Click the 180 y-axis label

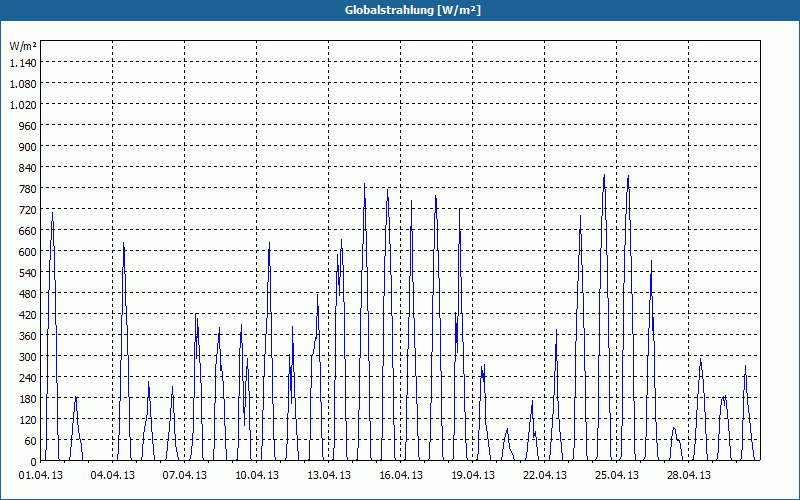[x=29, y=398]
